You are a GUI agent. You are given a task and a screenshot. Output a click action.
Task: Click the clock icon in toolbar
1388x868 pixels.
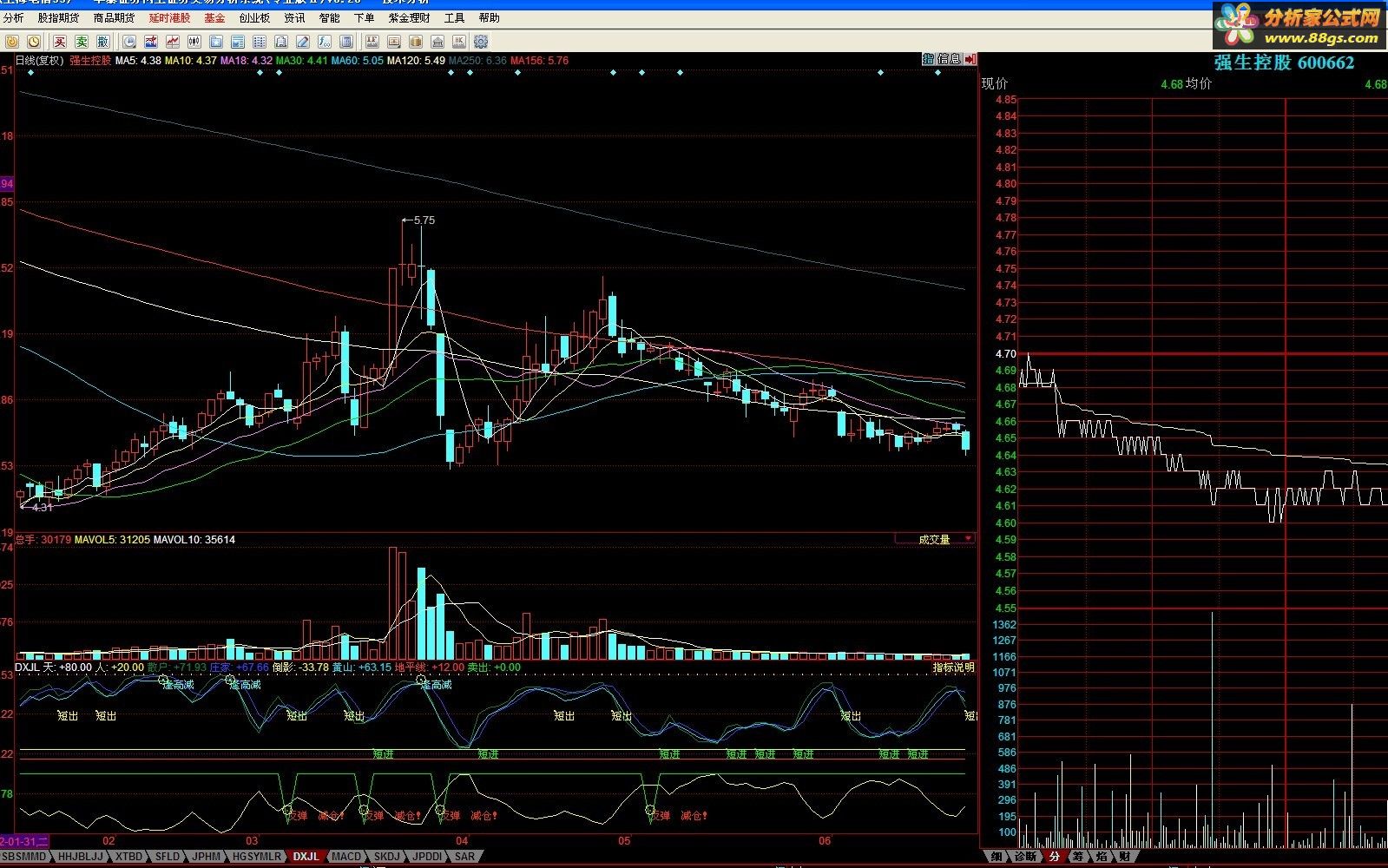click(x=34, y=42)
